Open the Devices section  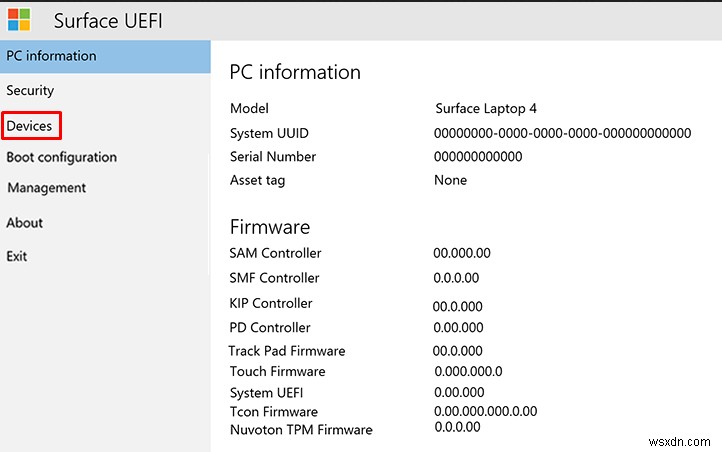click(29, 126)
